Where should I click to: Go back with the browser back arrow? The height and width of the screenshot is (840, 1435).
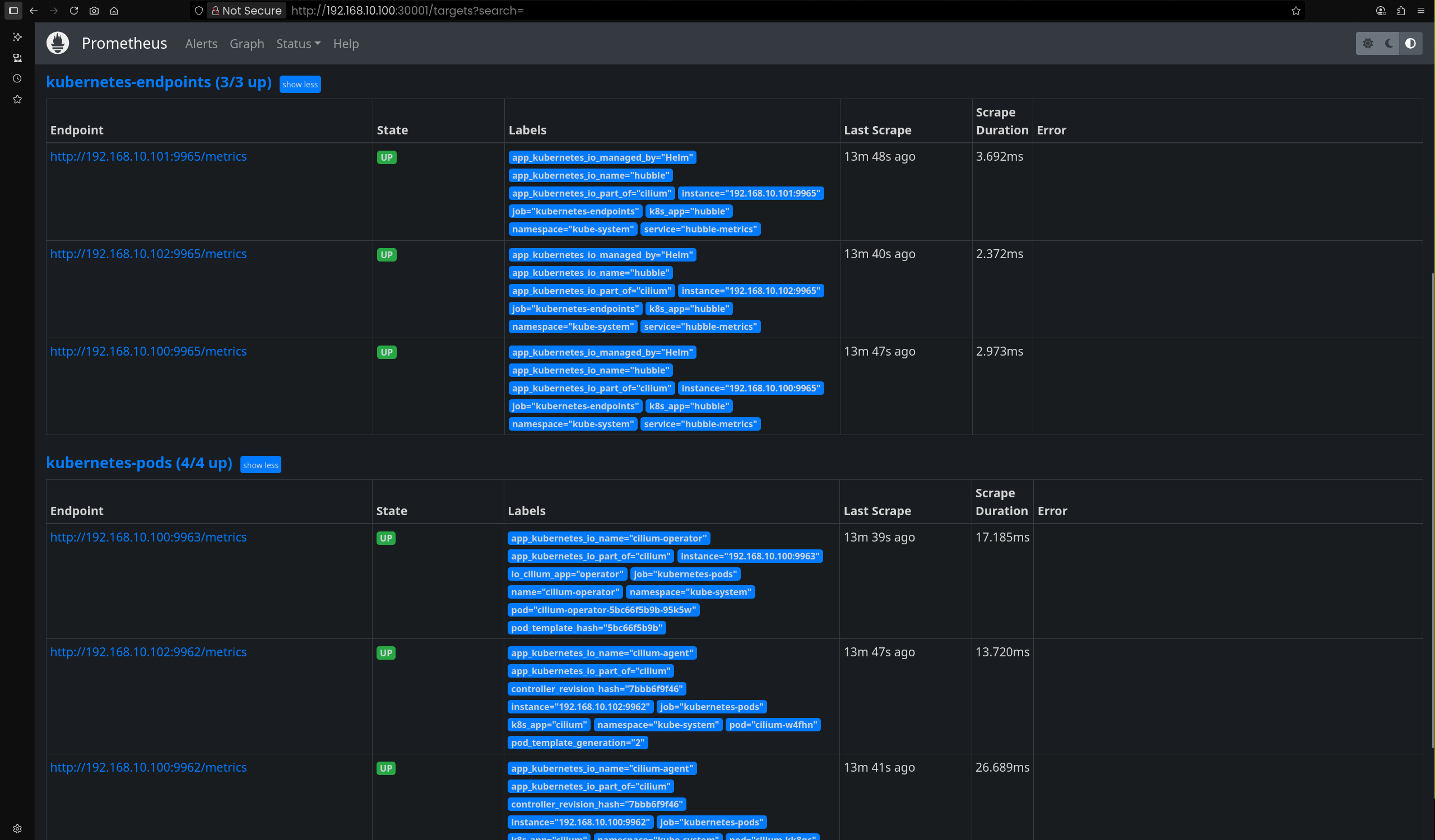(34, 10)
